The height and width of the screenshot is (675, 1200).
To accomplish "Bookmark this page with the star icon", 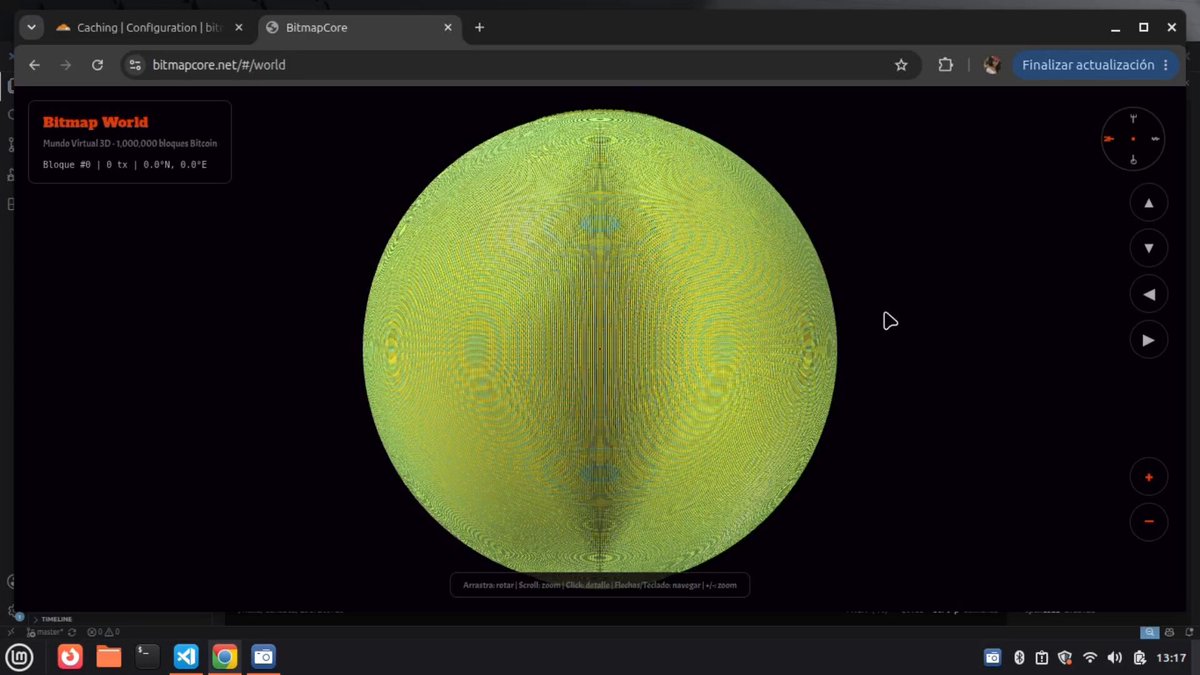I will pos(901,65).
